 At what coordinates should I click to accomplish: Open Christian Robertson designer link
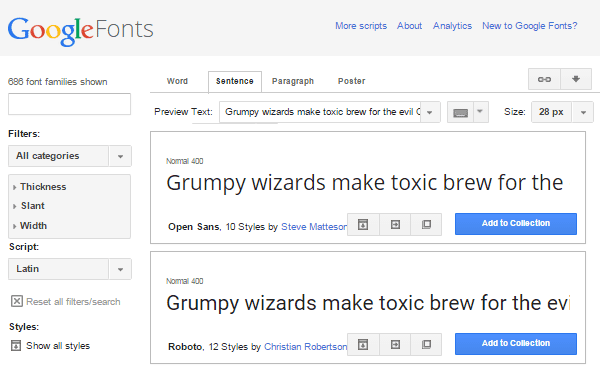[305, 347]
